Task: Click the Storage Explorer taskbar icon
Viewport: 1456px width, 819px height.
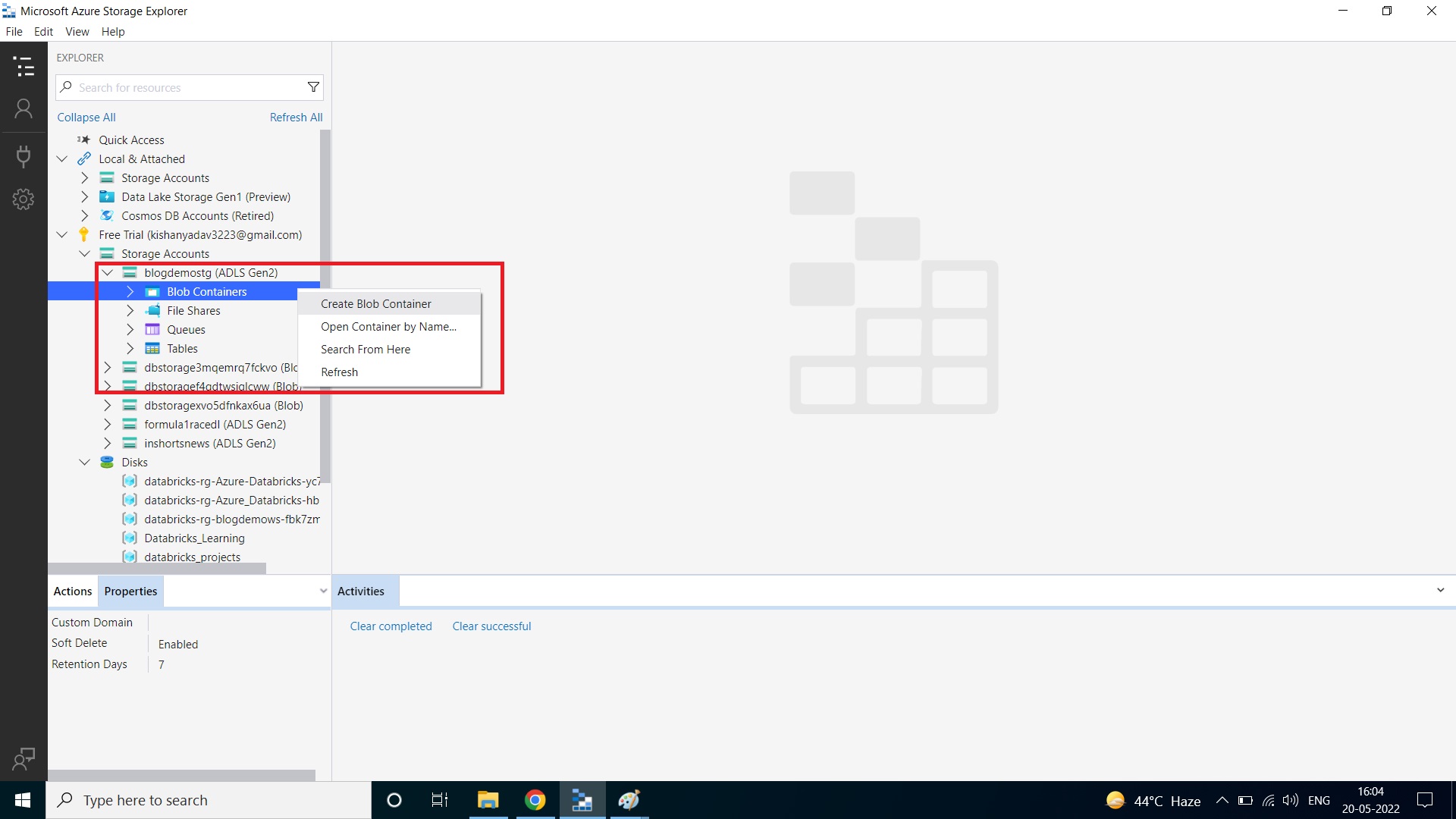Action: (x=582, y=800)
